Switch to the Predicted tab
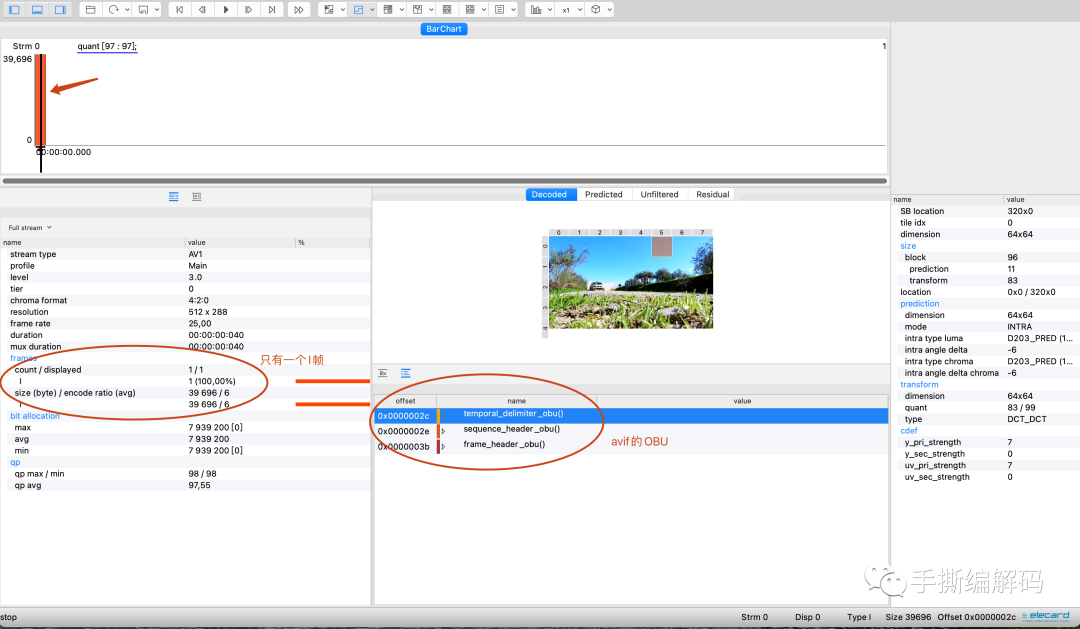1080x629 pixels. [x=603, y=194]
